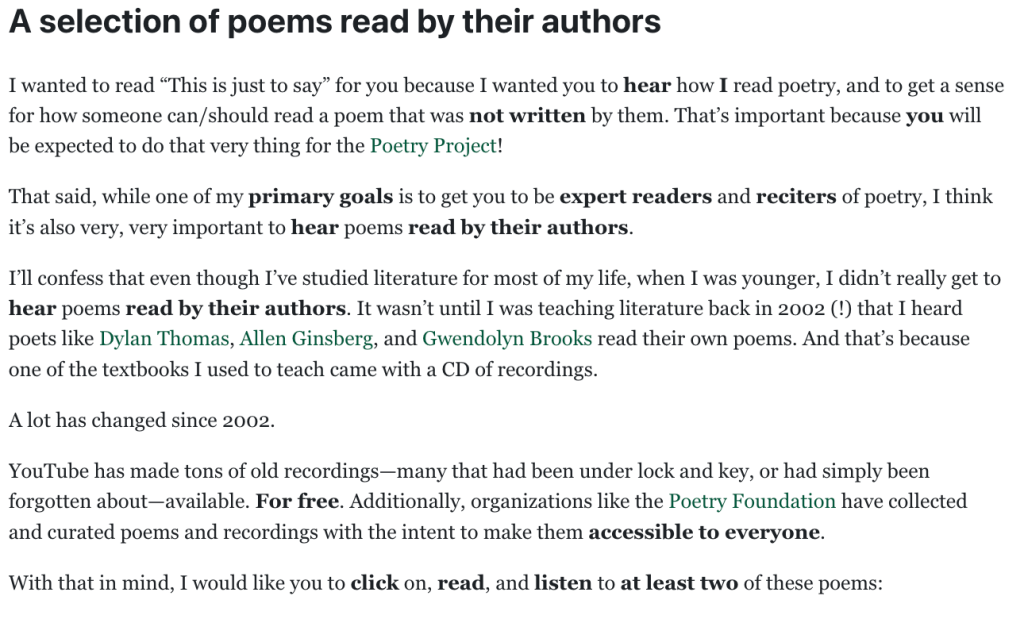Click the line "A lot has changed since 2002."
The height and width of the screenshot is (619, 1024).
pos(141,420)
